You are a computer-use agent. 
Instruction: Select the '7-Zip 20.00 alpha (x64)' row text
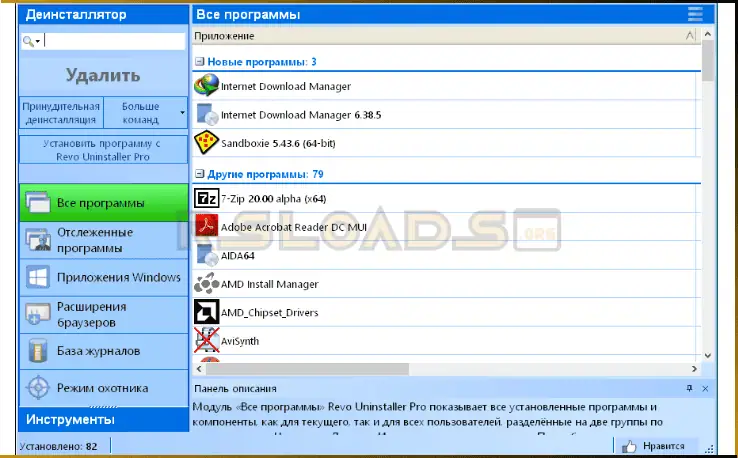coord(273,199)
